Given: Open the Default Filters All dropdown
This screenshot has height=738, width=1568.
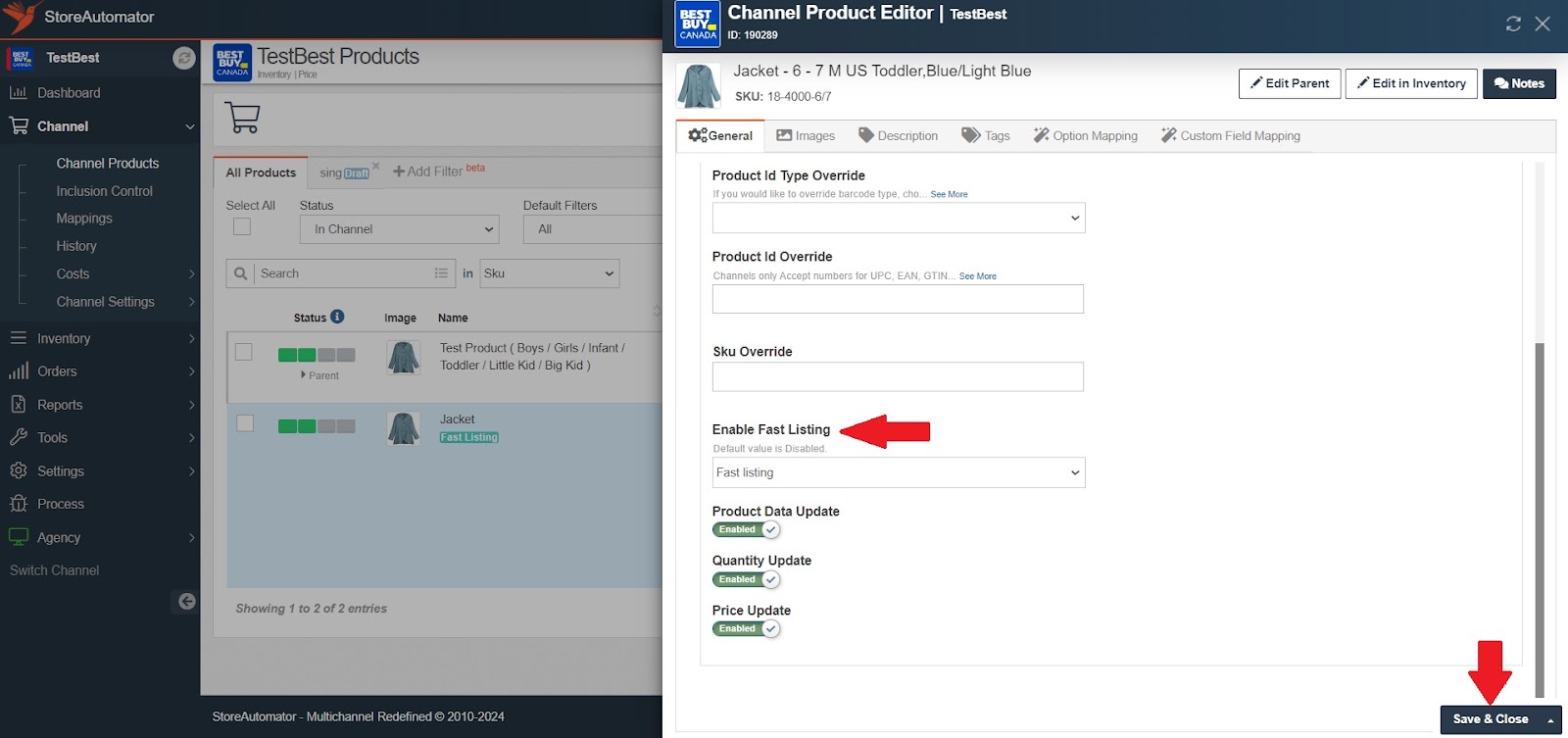Looking at the screenshot, I should [593, 229].
